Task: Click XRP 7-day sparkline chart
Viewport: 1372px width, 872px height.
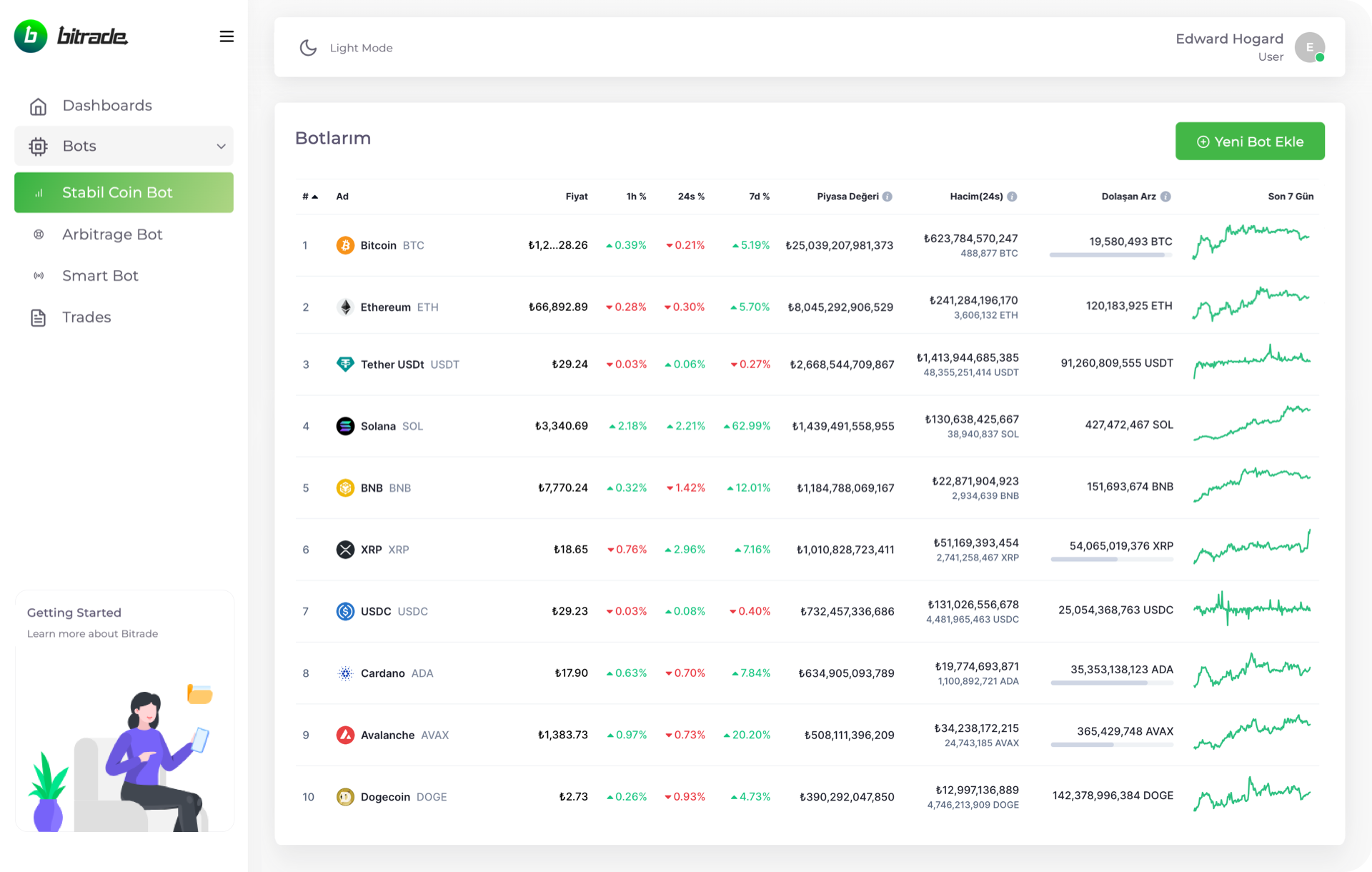Action: click(1252, 548)
